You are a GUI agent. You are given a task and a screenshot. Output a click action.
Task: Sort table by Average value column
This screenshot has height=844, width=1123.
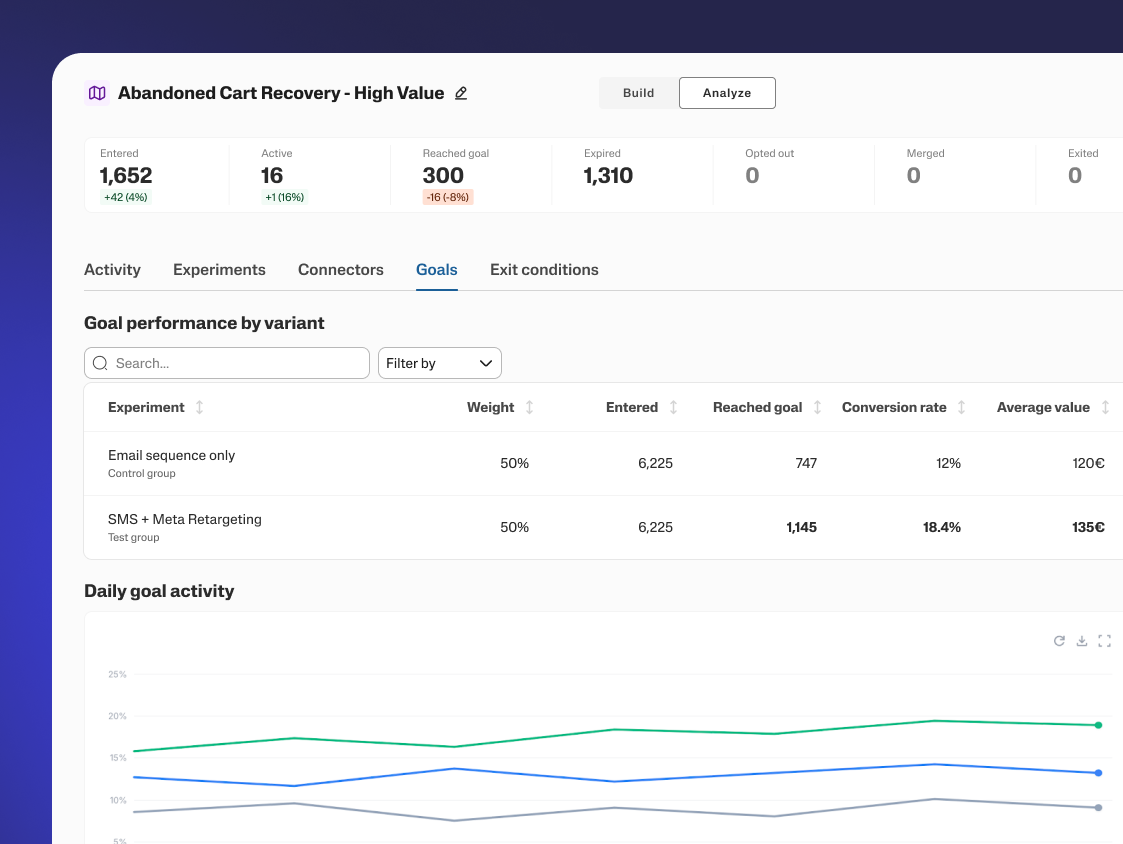[1105, 407]
